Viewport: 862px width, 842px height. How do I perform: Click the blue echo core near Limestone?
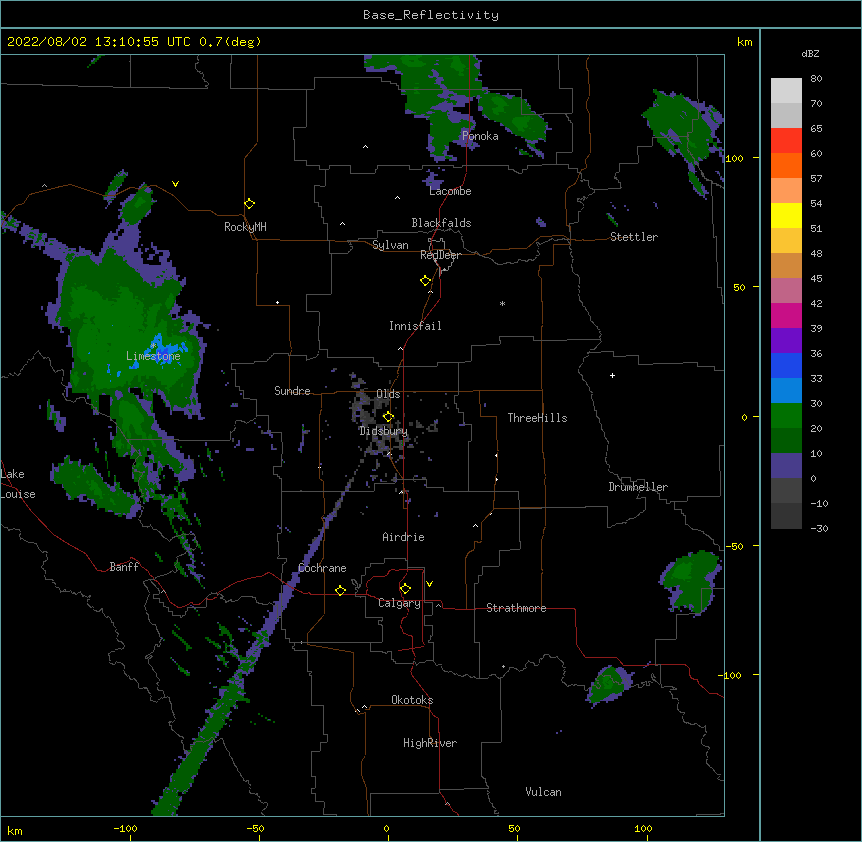click(165, 350)
